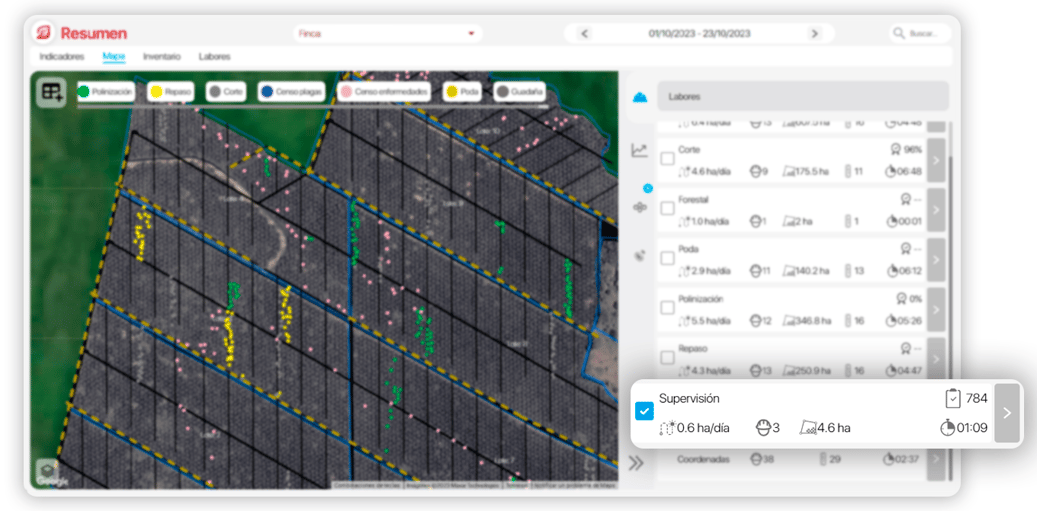Viewport: 1037px width, 511px height.
Task: Collapse side panel with double chevron icon
Action: [636, 463]
